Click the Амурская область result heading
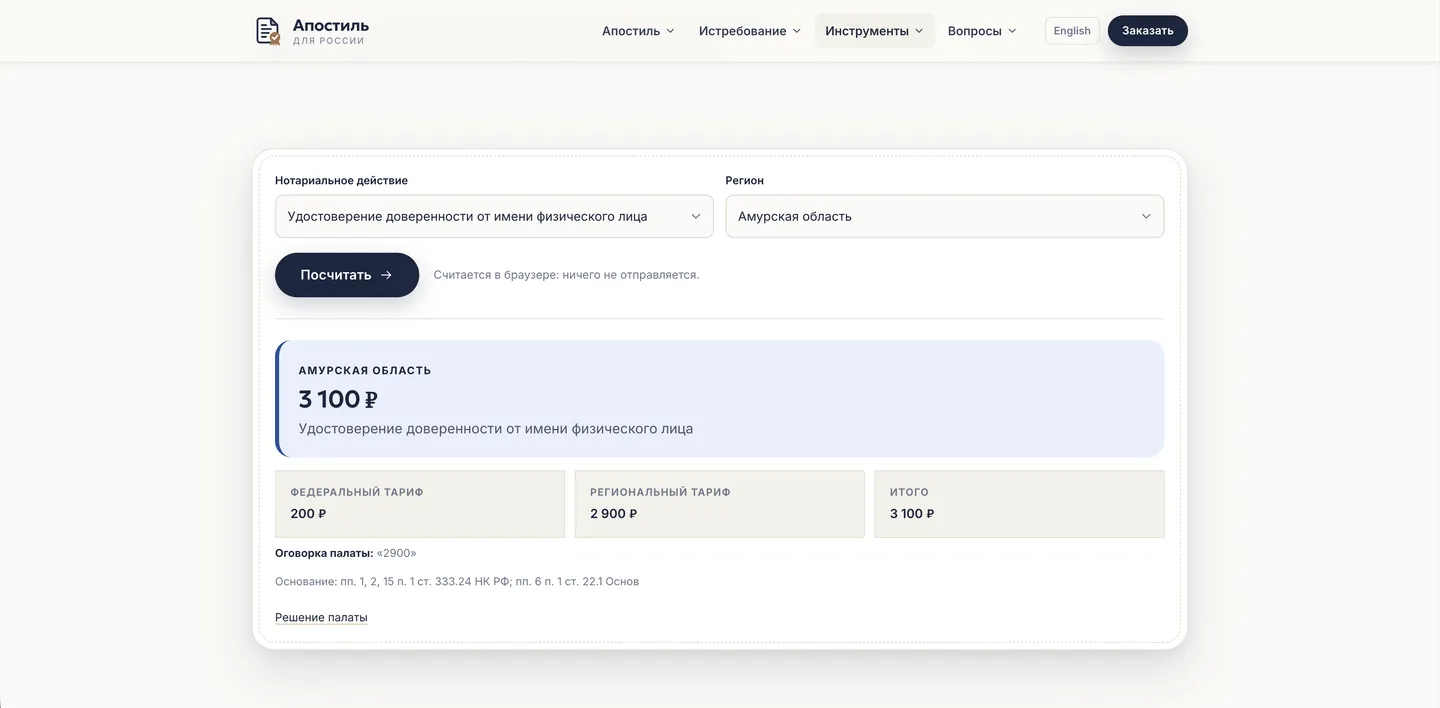This screenshot has height=708, width=1440. click(365, 370)
